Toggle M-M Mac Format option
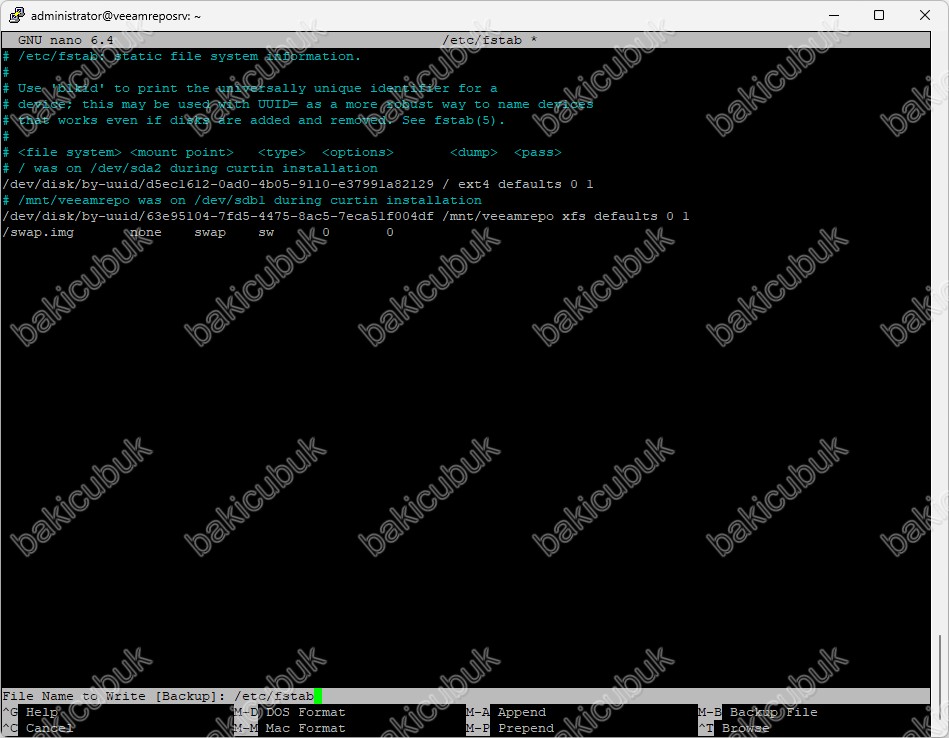949x738 pixels. tap(290, 728)
